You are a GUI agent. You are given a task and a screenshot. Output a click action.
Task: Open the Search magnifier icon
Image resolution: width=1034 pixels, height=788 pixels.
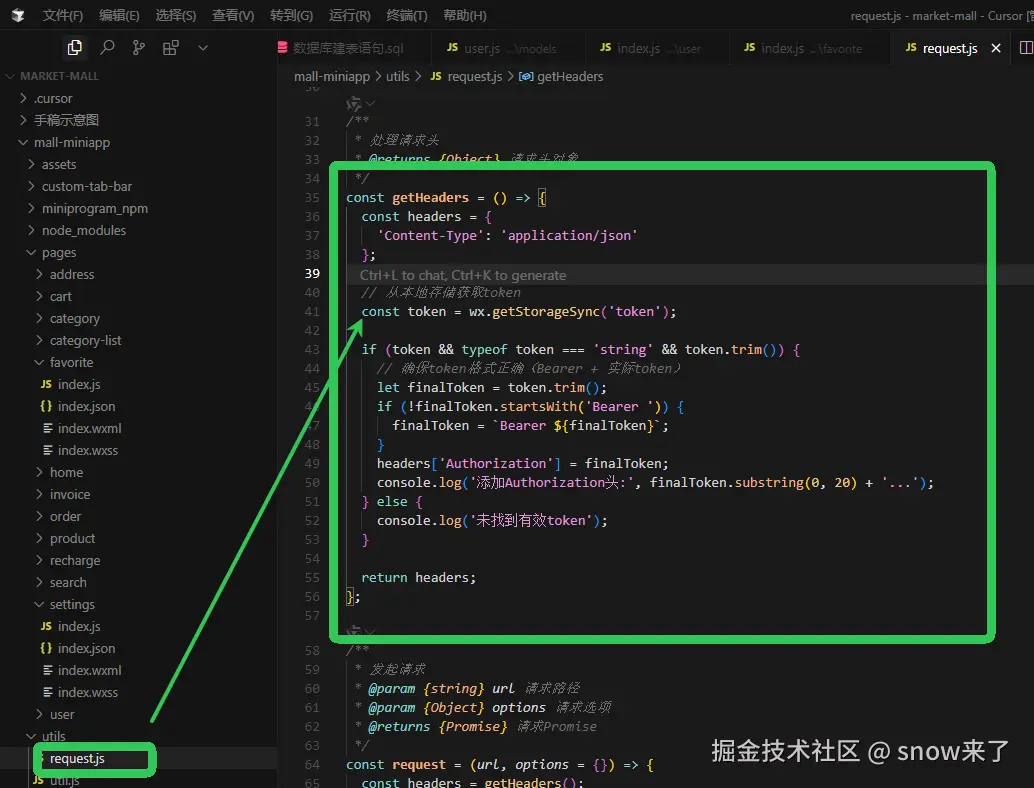[107, 47]
